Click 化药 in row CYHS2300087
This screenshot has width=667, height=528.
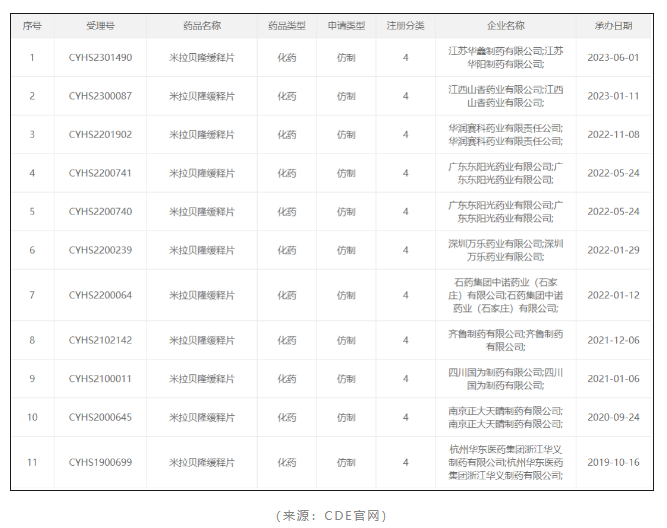click(287, 96)
